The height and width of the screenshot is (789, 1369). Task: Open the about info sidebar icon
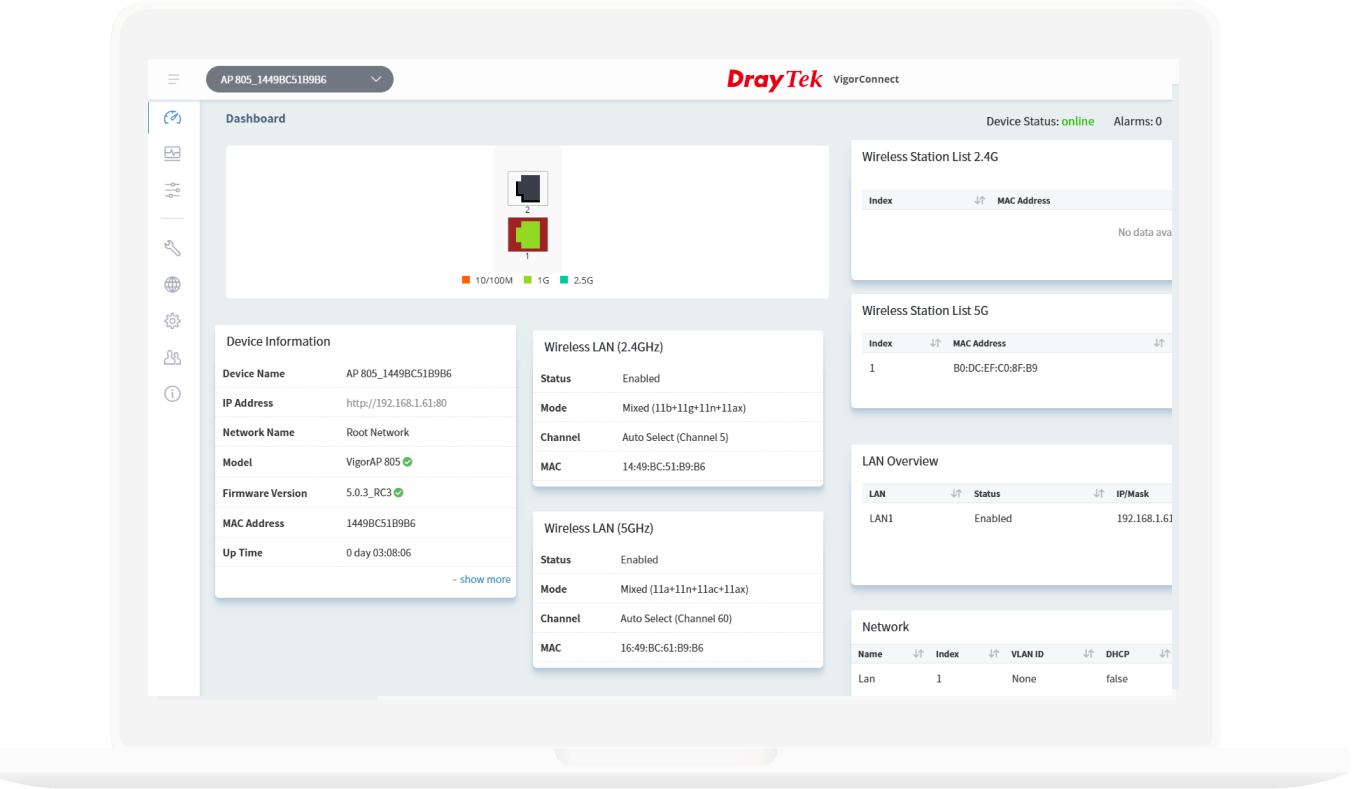point(172,394)
